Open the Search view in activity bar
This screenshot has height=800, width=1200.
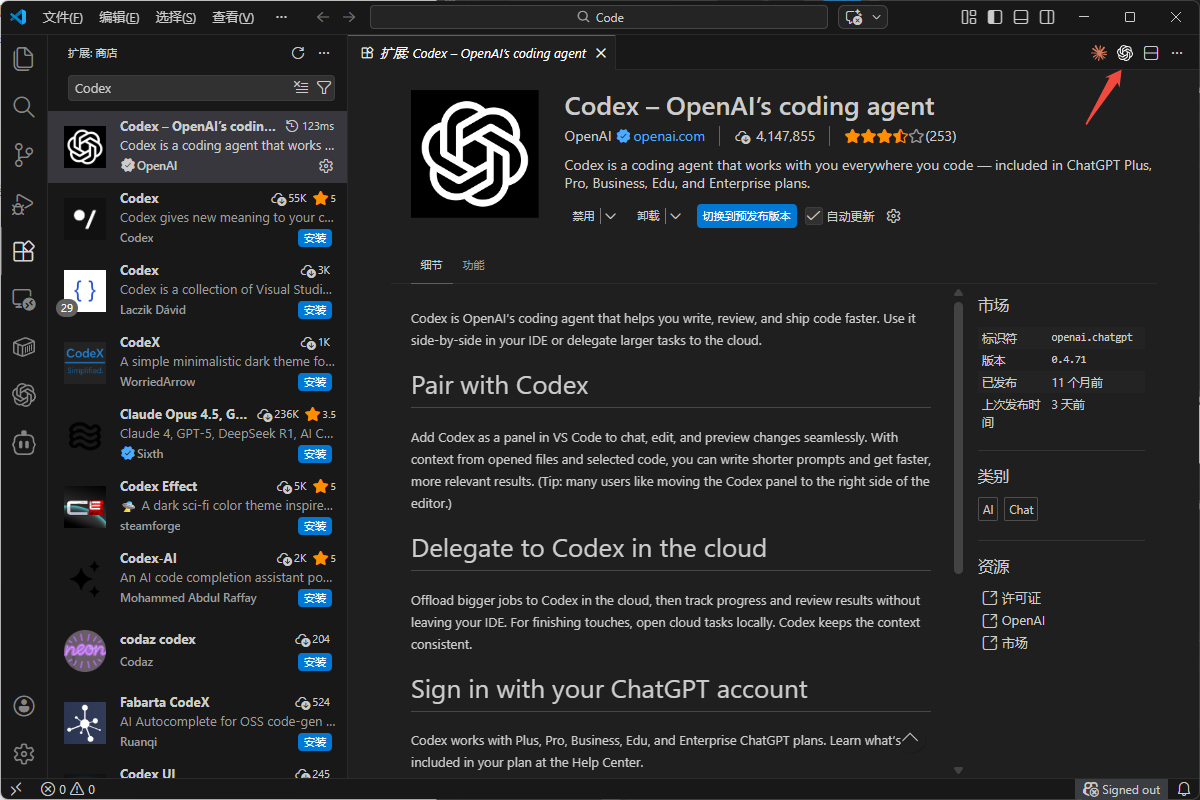point(24,107)
